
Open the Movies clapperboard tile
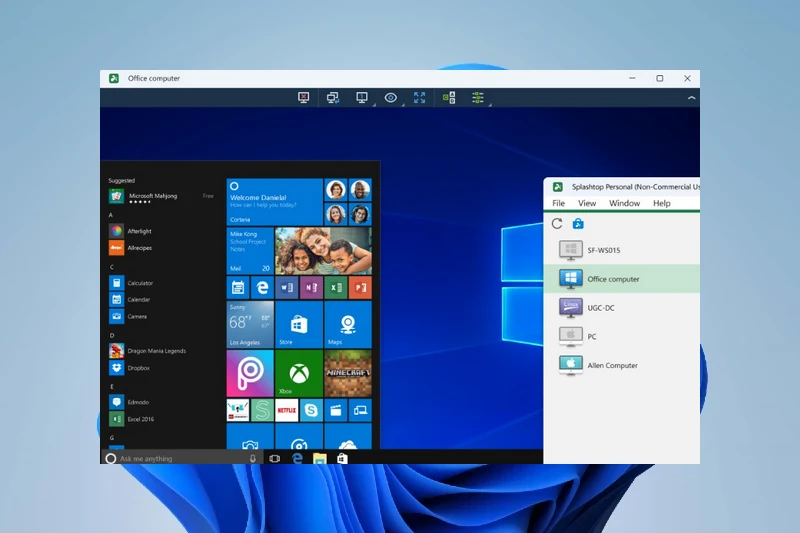[336, 410]
